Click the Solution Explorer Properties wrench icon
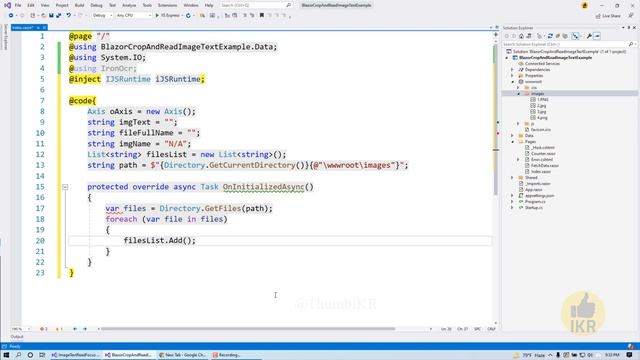The image size is (640, 360). (589, 36)
